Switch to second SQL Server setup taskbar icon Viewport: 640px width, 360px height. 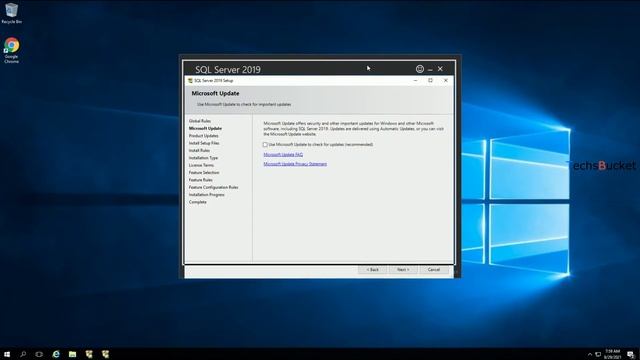105,354
